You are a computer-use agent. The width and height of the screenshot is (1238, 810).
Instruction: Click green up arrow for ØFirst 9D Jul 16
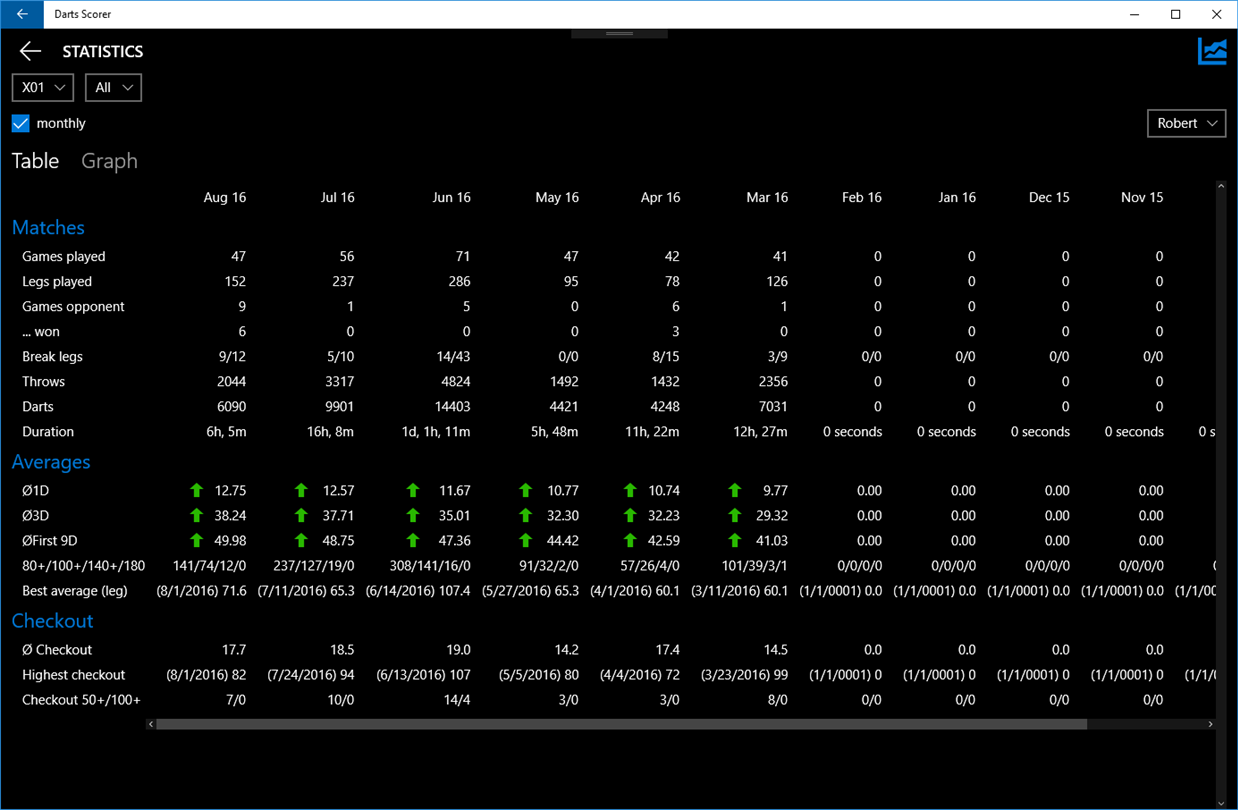click(301, 540)
